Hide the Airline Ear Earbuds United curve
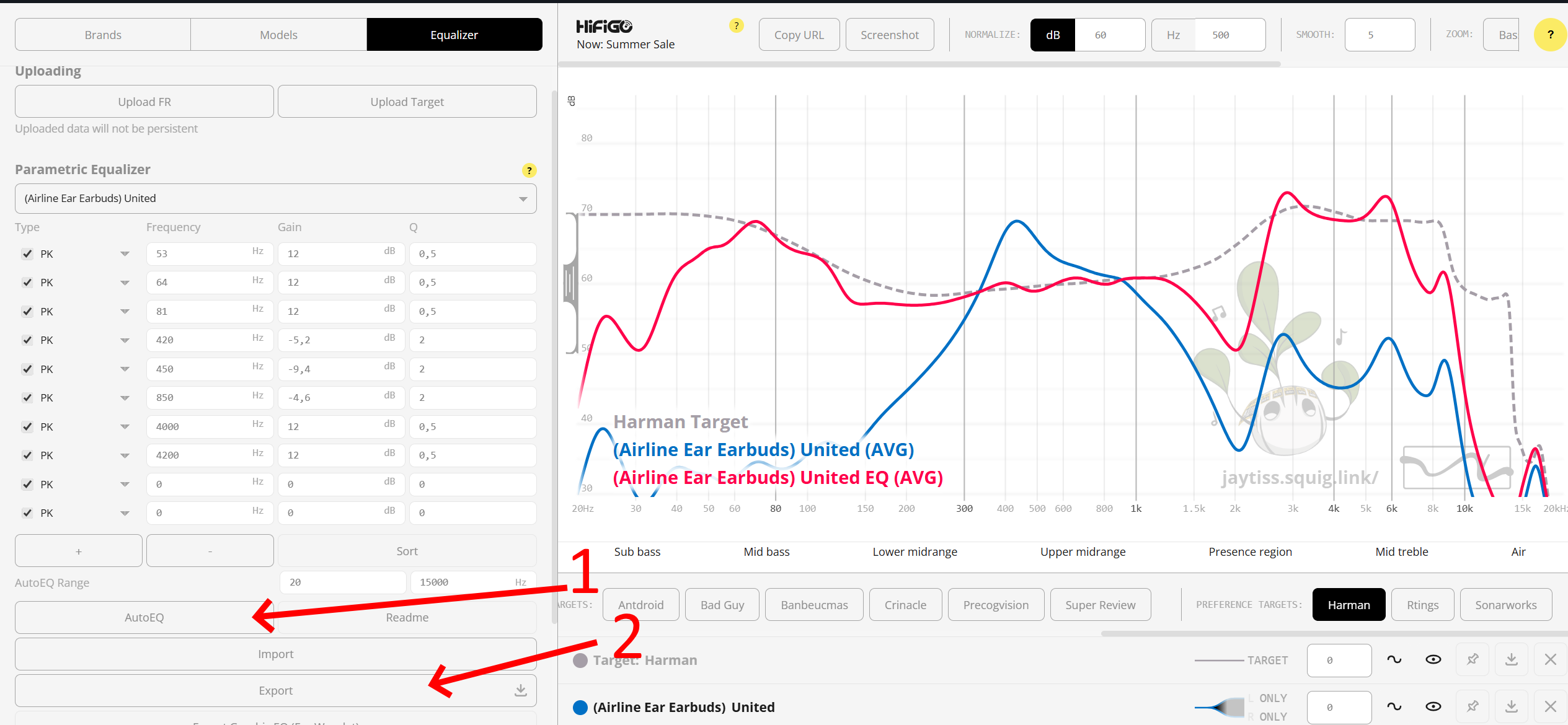Screen dimensions: 1568x725 pos(1433,707)
